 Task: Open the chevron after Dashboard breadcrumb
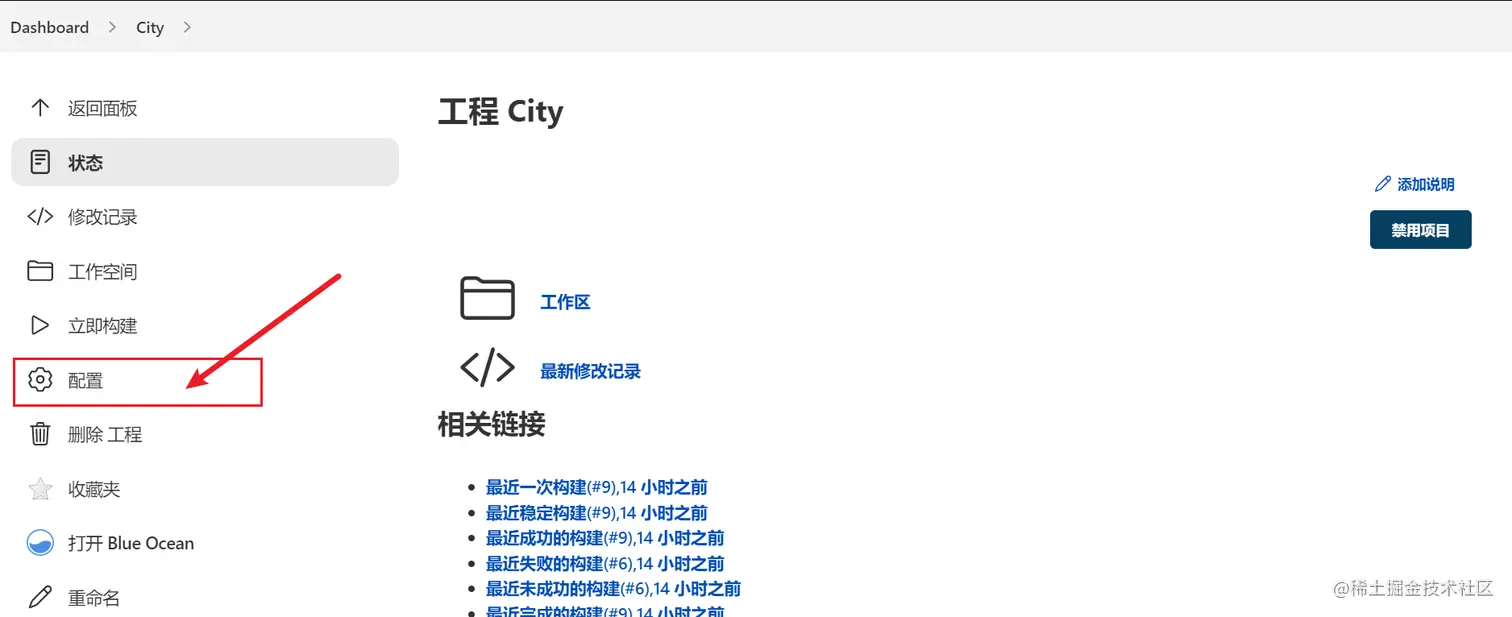pyautogui.click(x=112, y=27)
